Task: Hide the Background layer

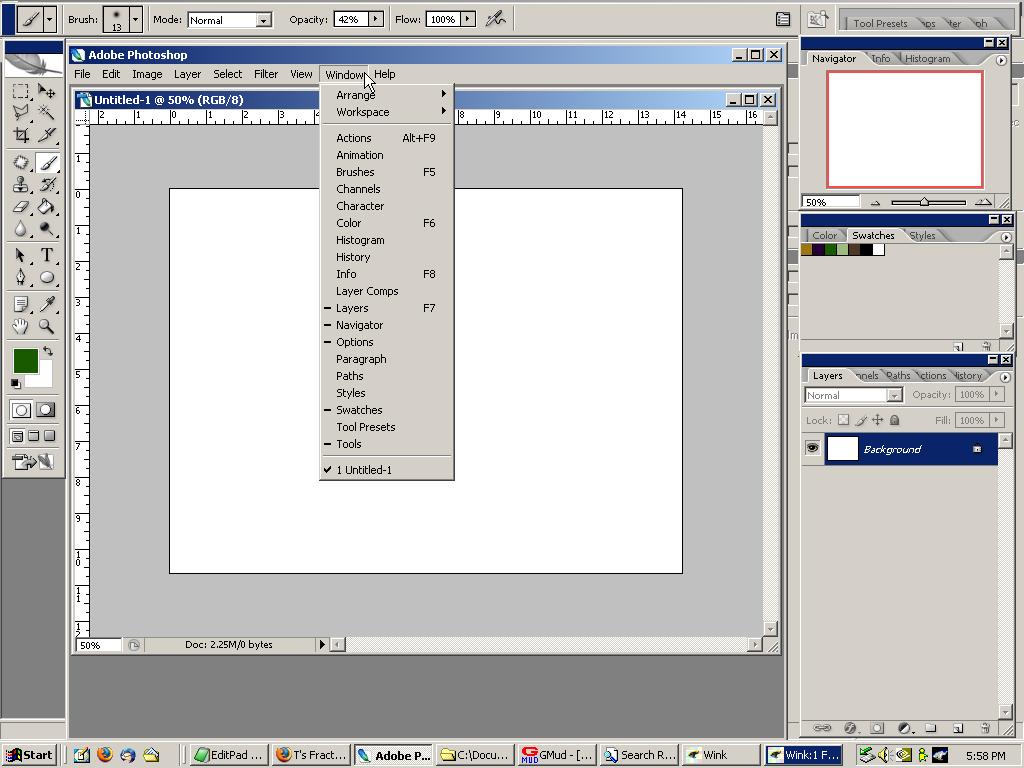Action: [812, 448]
